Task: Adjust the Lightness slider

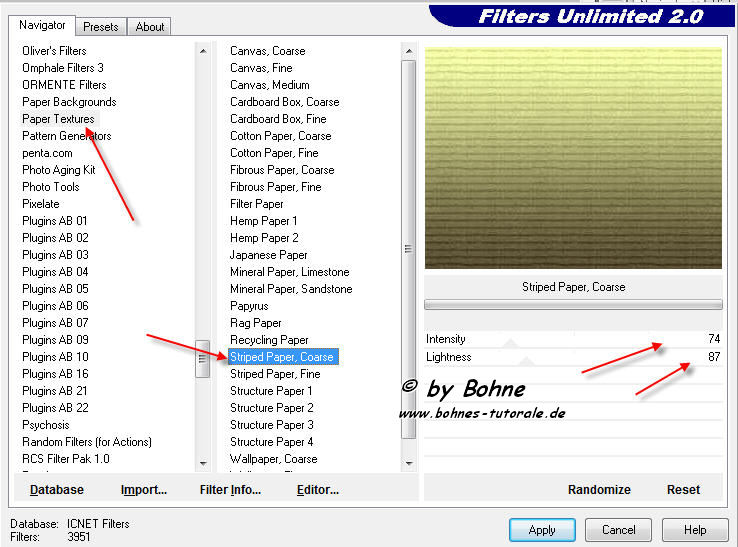Action: tap(572, 357)
